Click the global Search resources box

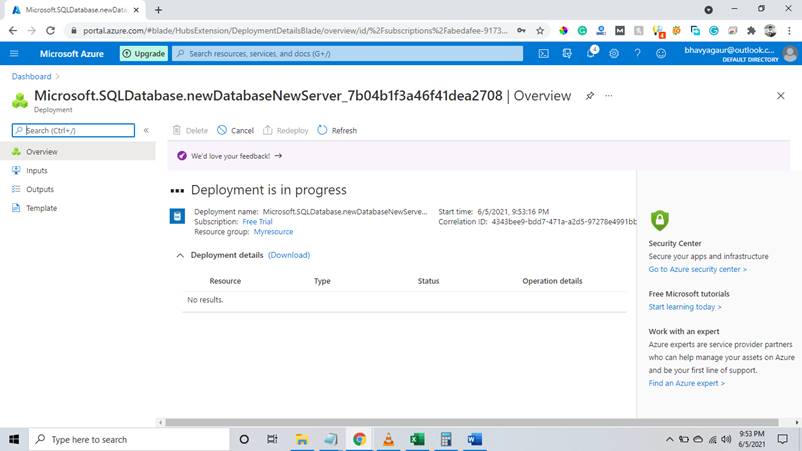click(347, 54)
